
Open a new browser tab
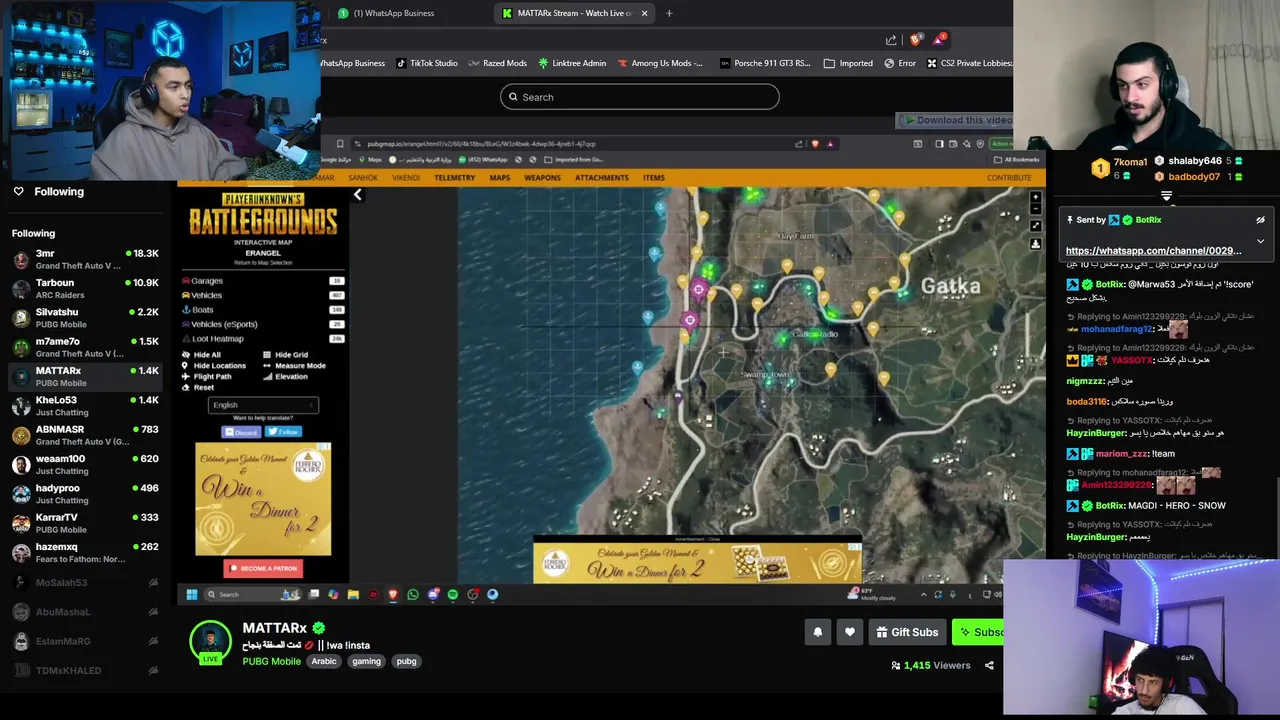click(x=669, y=13)
